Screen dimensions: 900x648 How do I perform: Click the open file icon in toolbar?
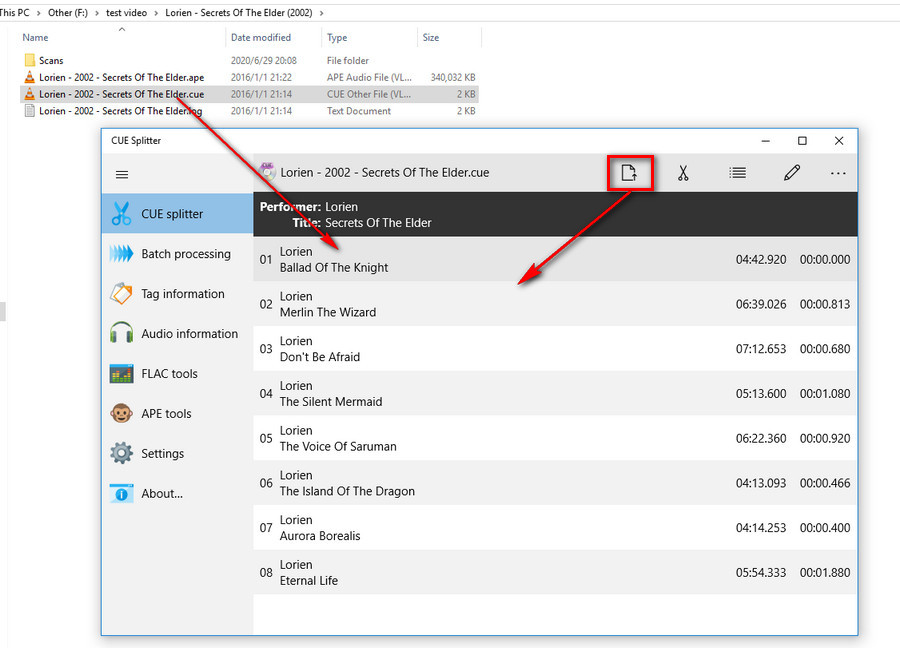click(x=629, y=173)
